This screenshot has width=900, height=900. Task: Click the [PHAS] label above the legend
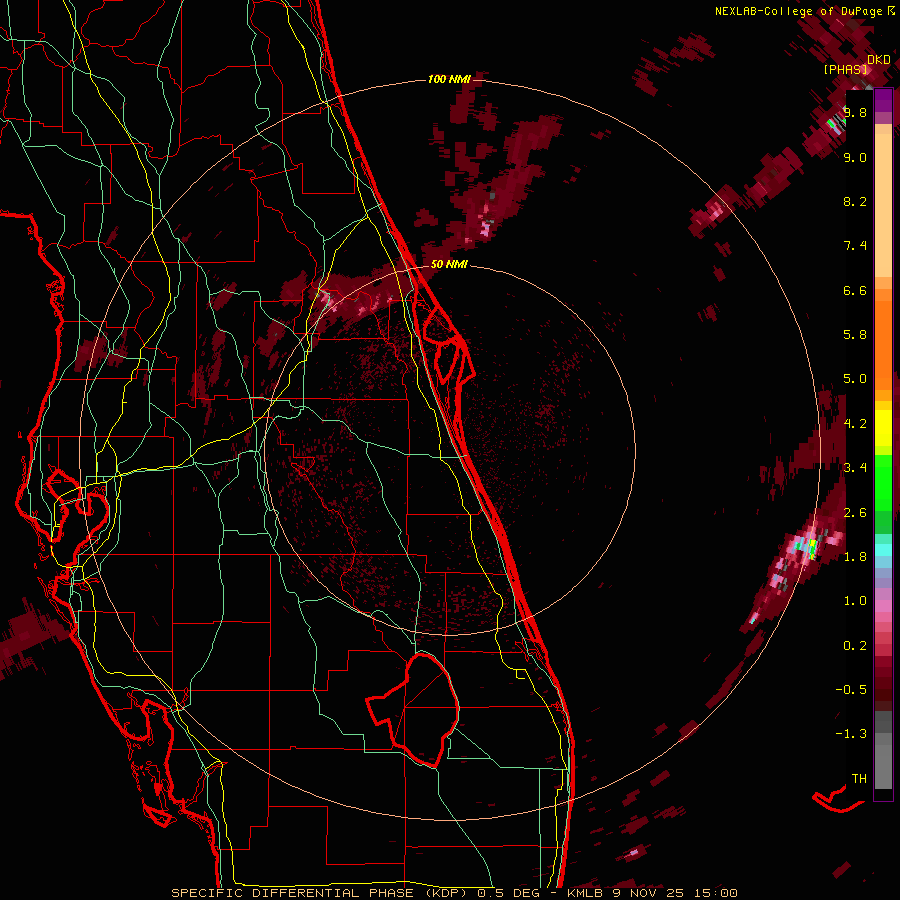[x=846, y=69]
